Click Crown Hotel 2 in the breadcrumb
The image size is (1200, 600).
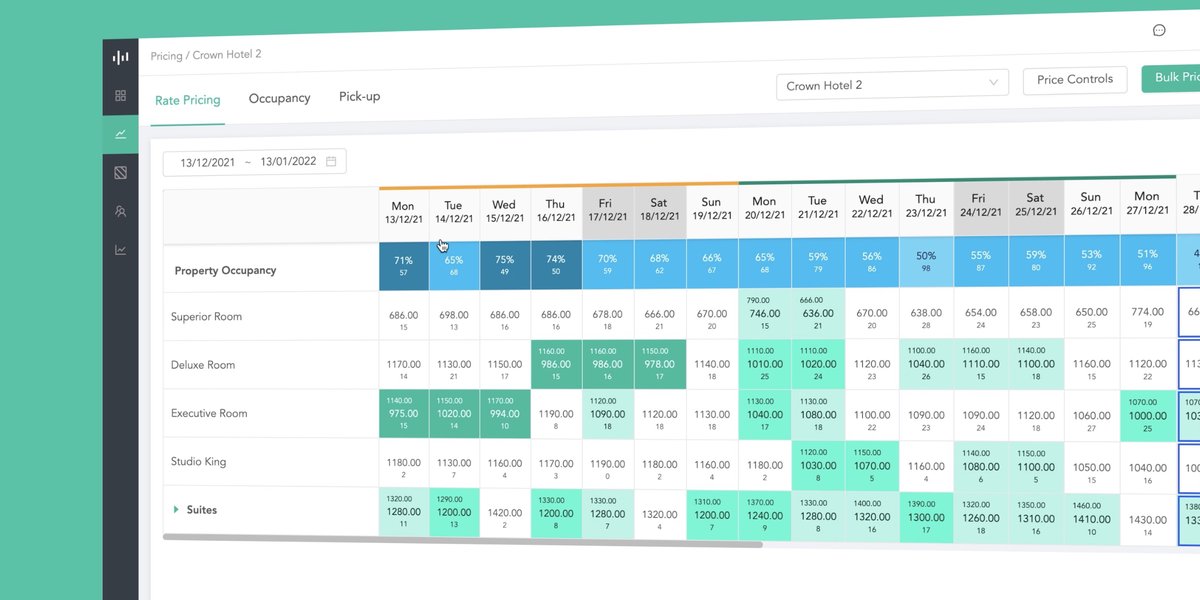(227, 54)
